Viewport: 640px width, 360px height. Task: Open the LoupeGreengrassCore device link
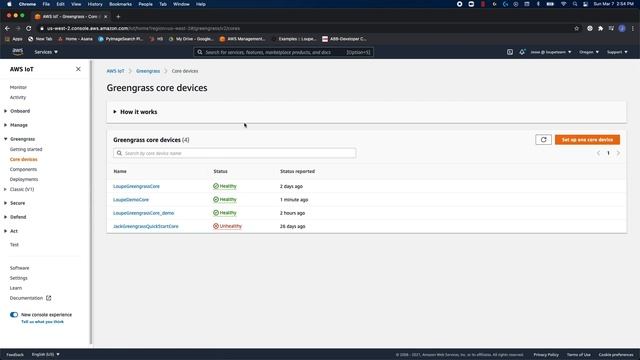point(136,186)
